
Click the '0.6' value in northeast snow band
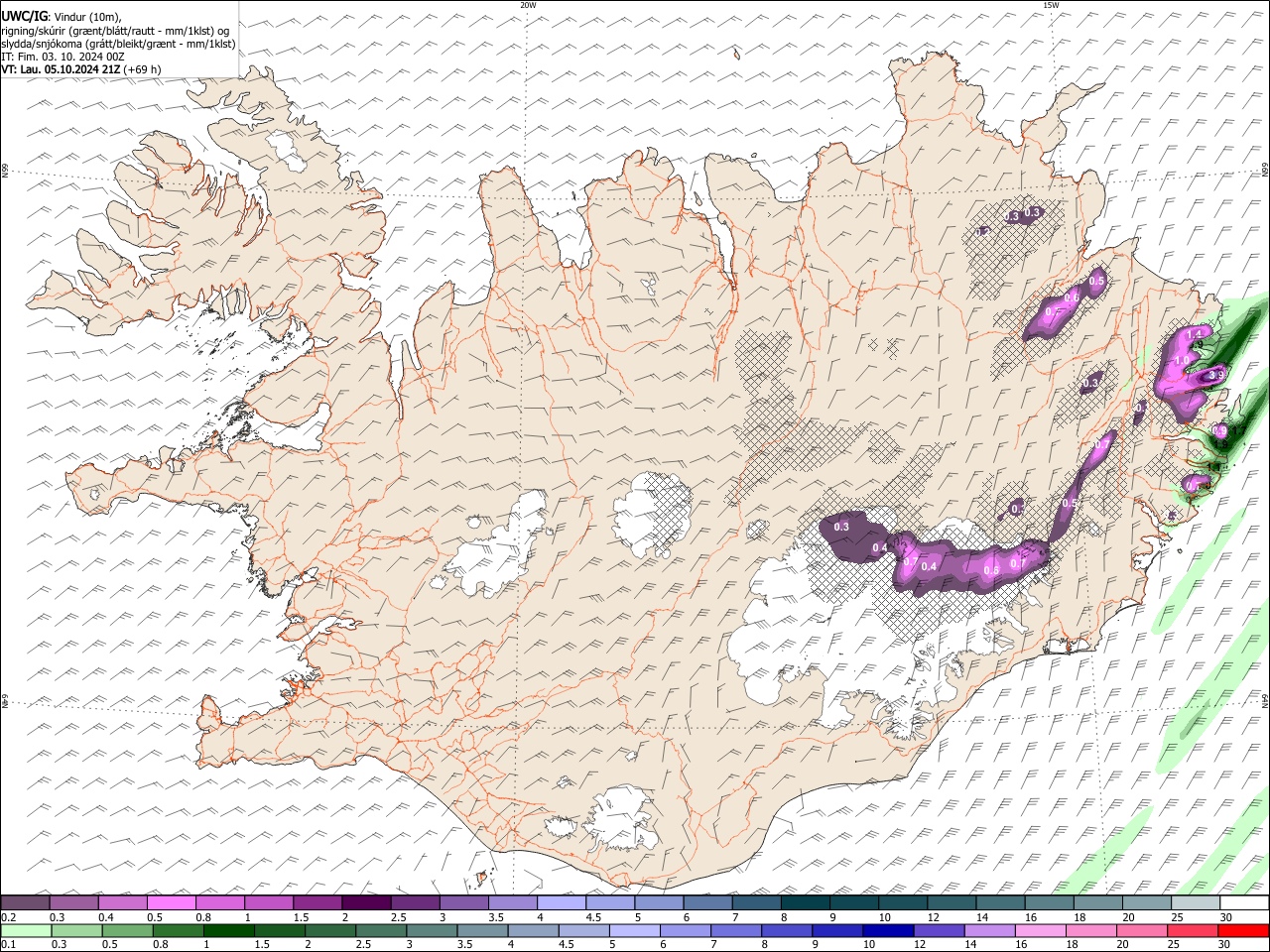click(1072, 297)
